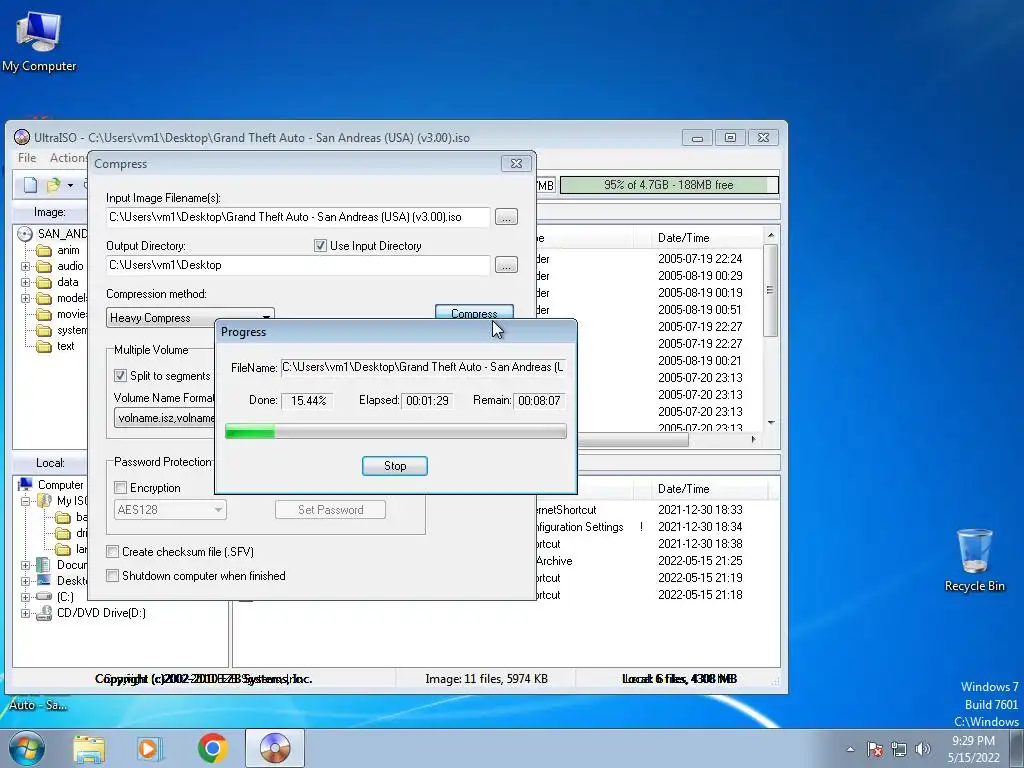Click UltraISO taskbar icon
1024x768 pixels.
point(274,748)
